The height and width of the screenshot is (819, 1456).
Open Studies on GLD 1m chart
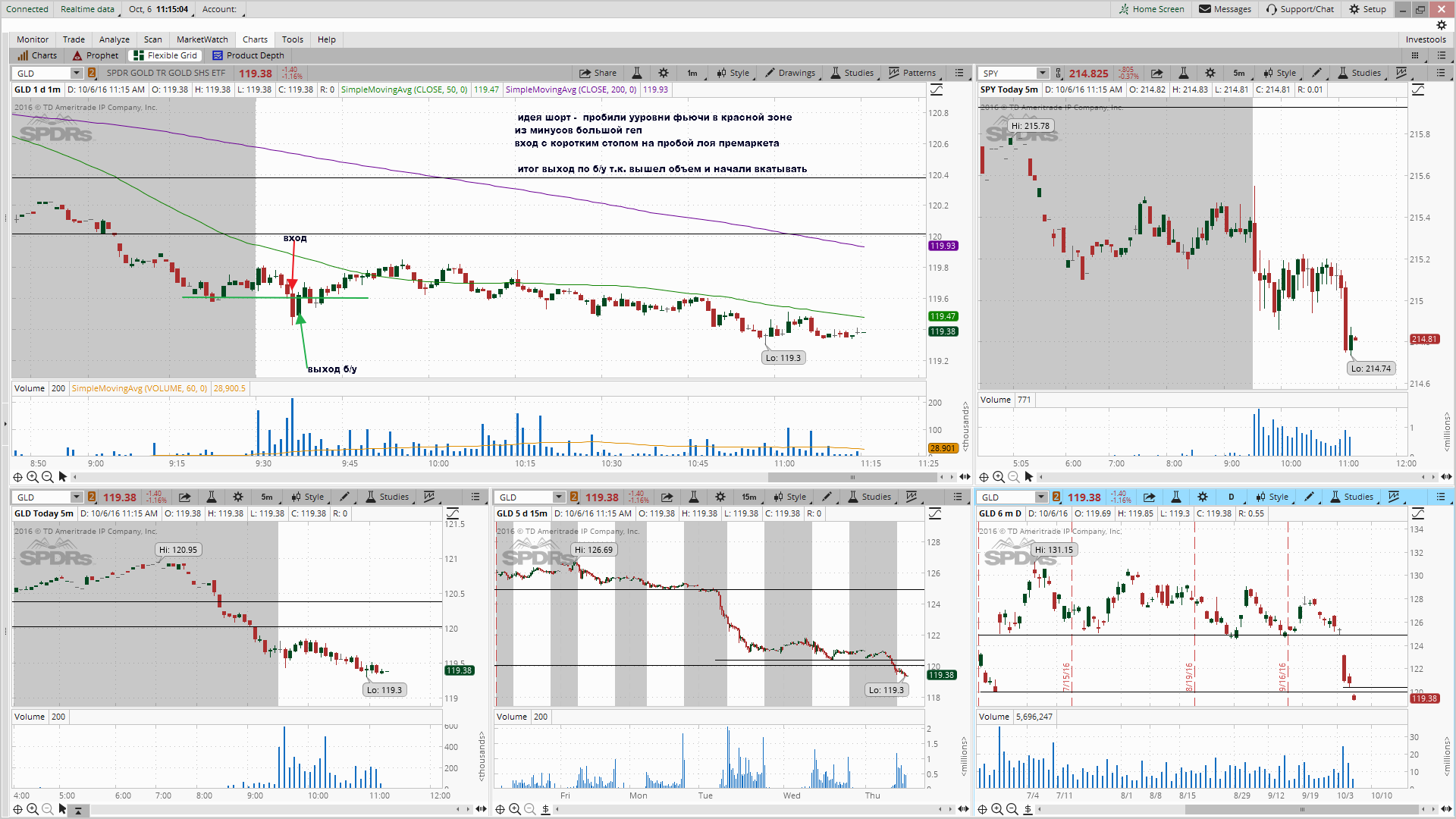tap(852, 74)
